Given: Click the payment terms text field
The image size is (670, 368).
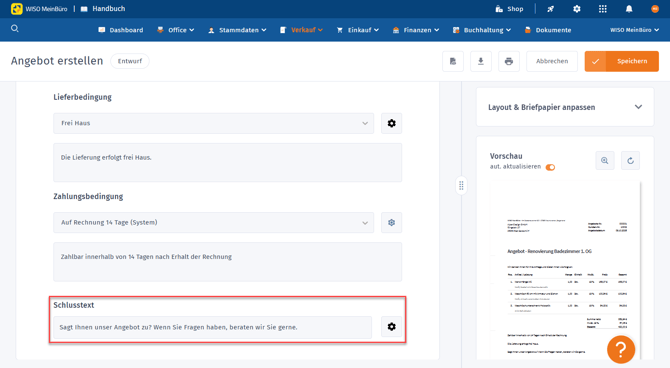Looking at the screenshot, I should [x=227, y=262].
